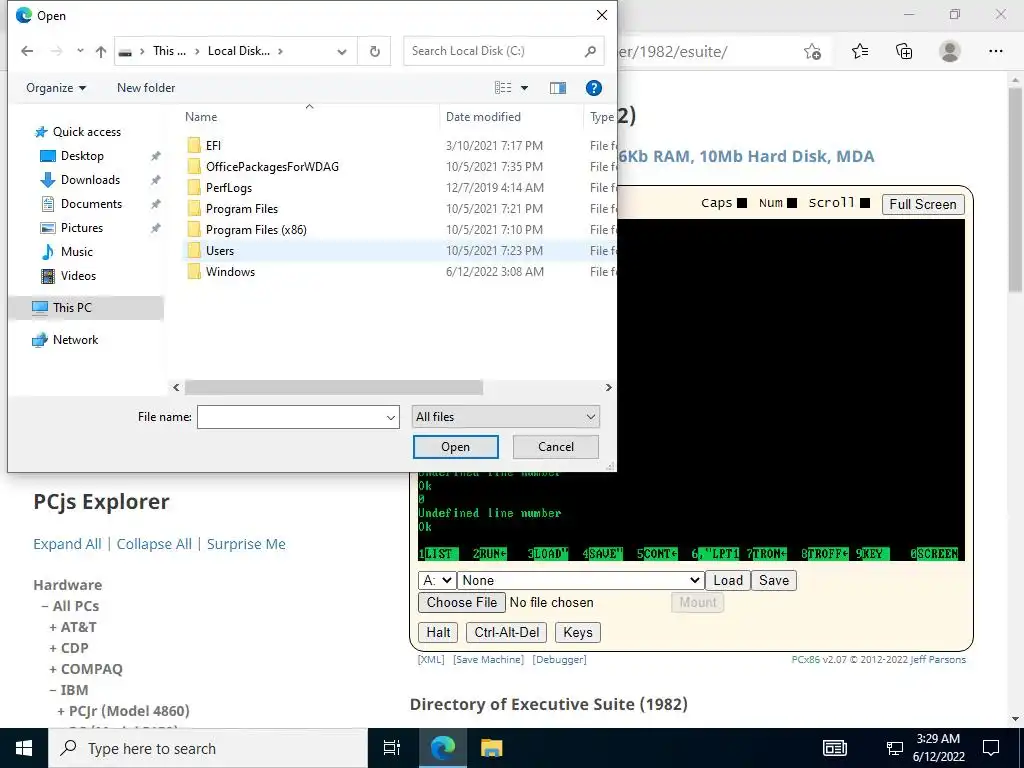This screenshot has width=1024, height=768.
Task: Go to Downloads in navigation pane
Action: [90, 180]
